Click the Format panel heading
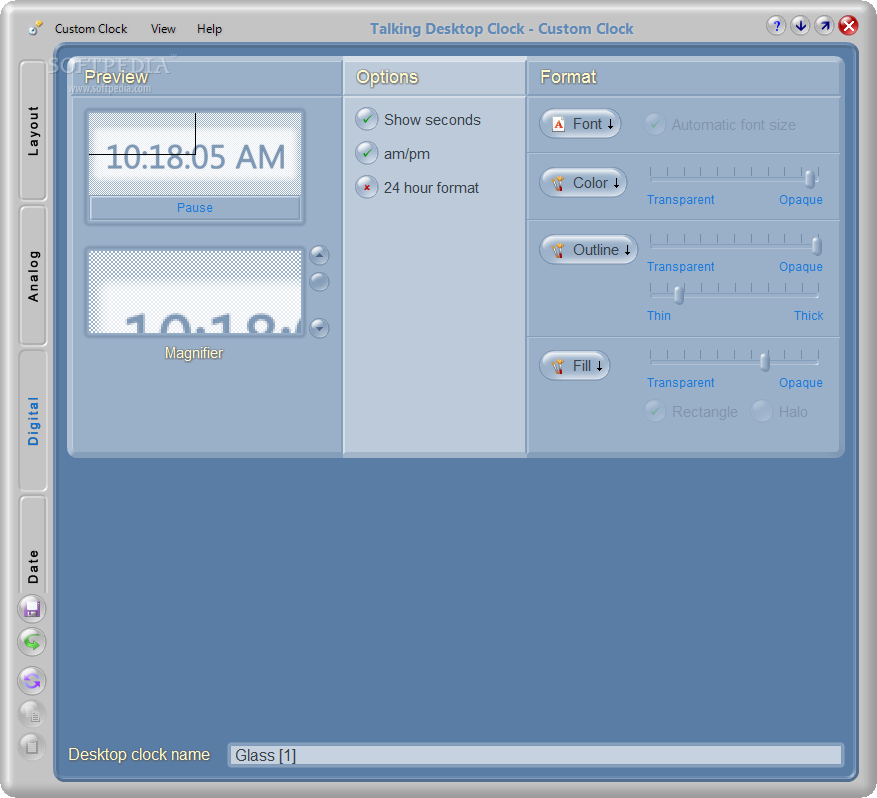The image size is (877, 798). point(568,77)
